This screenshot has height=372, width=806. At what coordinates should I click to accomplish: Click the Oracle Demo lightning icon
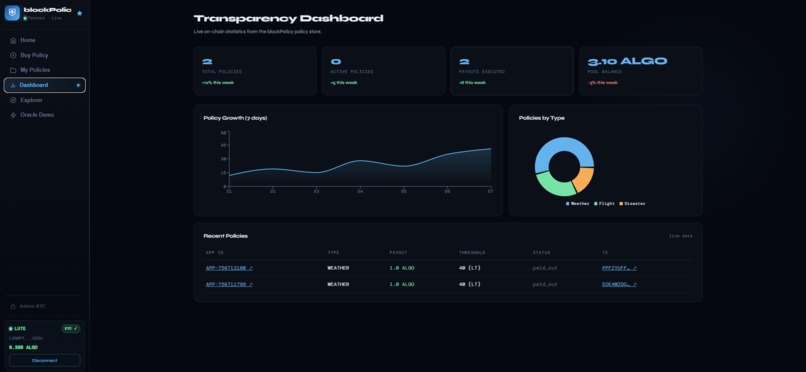pyautogui.click(x=13, y=115)
